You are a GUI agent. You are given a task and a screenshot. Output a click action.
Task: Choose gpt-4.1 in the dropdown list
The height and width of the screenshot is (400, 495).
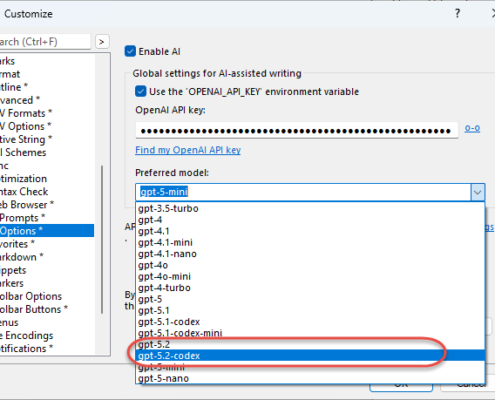(x=310, y=231)
